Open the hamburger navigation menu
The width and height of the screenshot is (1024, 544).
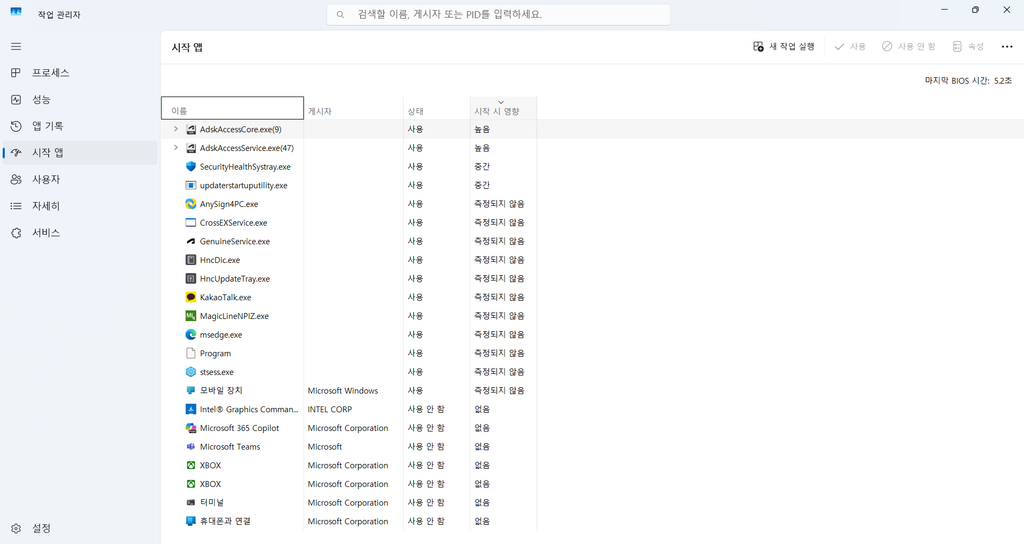coord(16,46)
